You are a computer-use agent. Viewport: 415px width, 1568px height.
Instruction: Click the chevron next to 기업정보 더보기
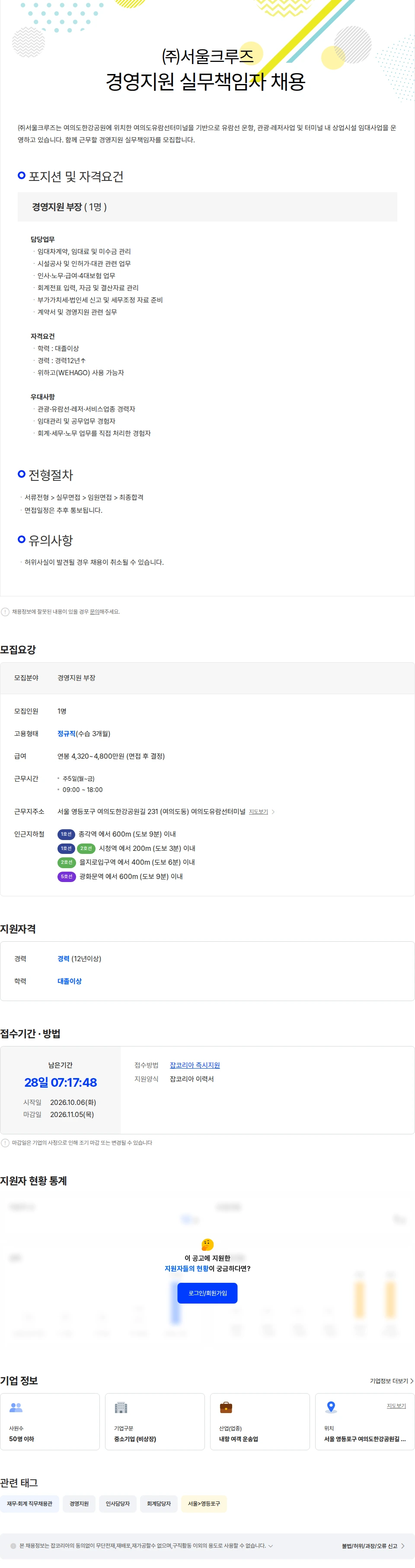412,1381
